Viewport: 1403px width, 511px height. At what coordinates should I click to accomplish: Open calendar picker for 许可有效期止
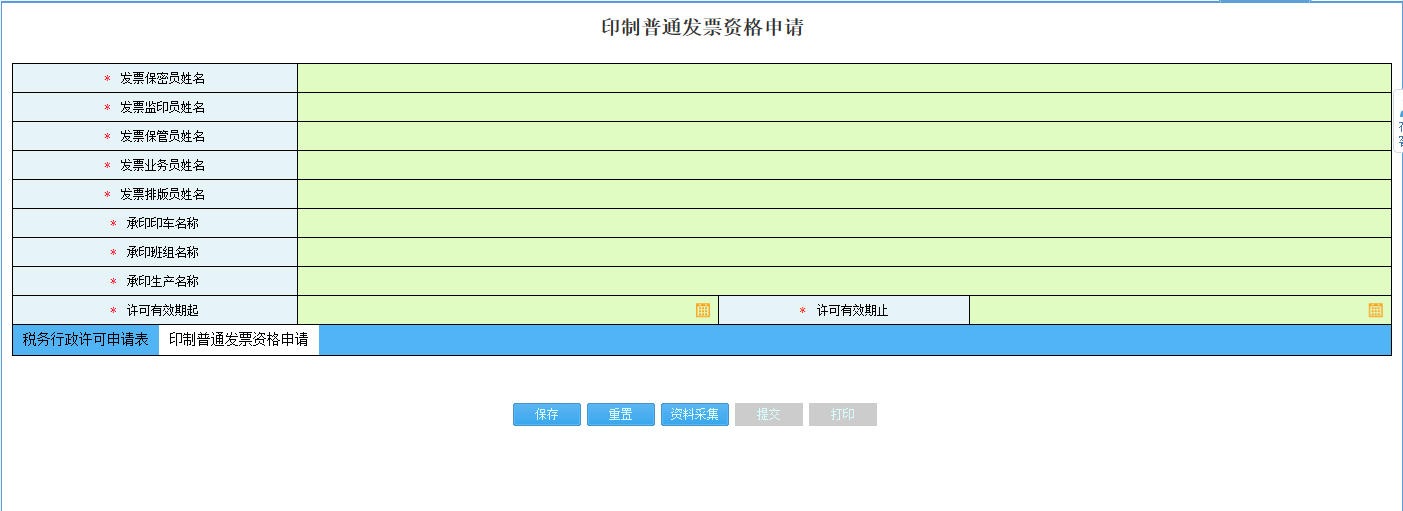[x=1375, y=310]
